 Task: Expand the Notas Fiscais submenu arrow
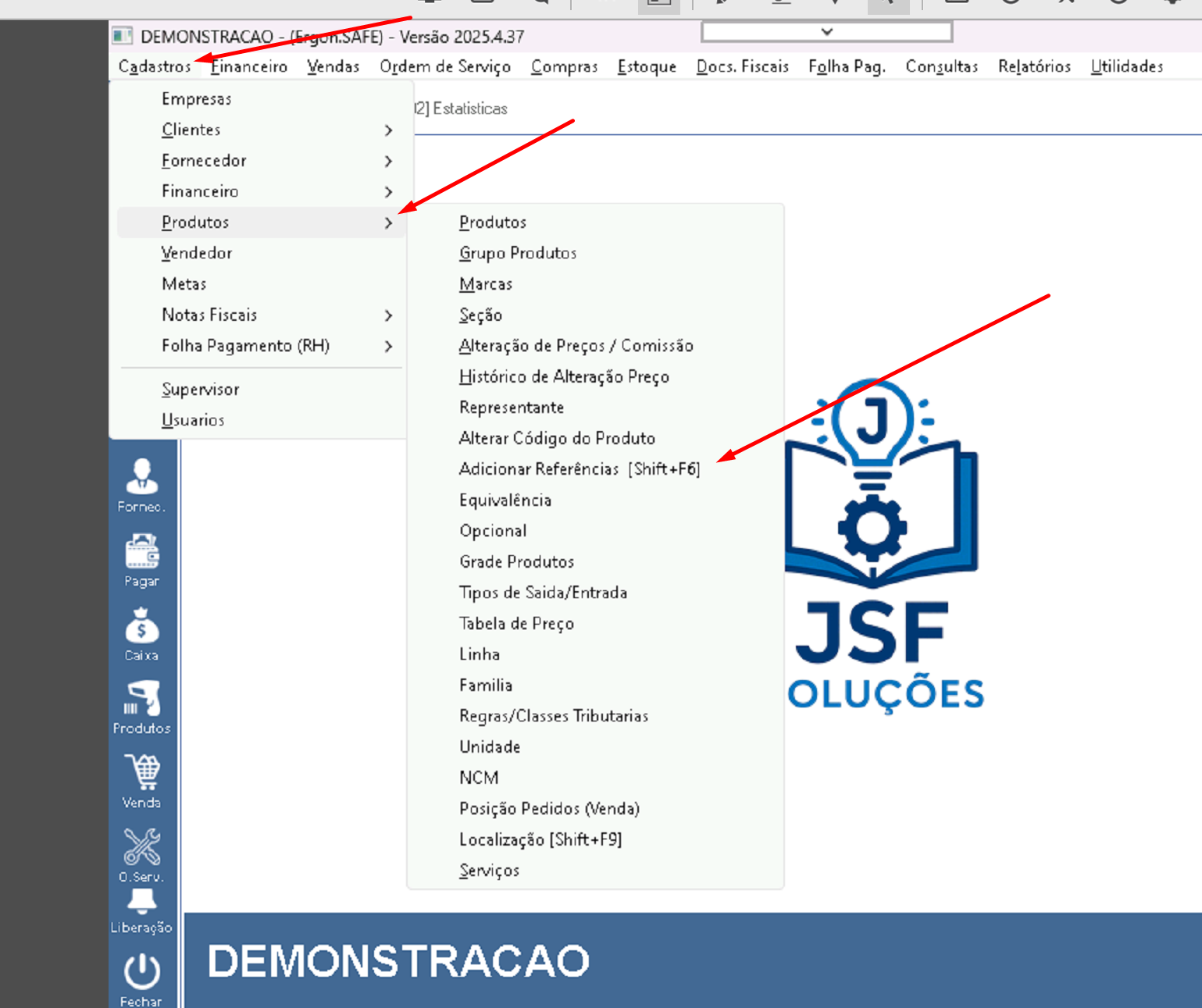coord(388,315)
